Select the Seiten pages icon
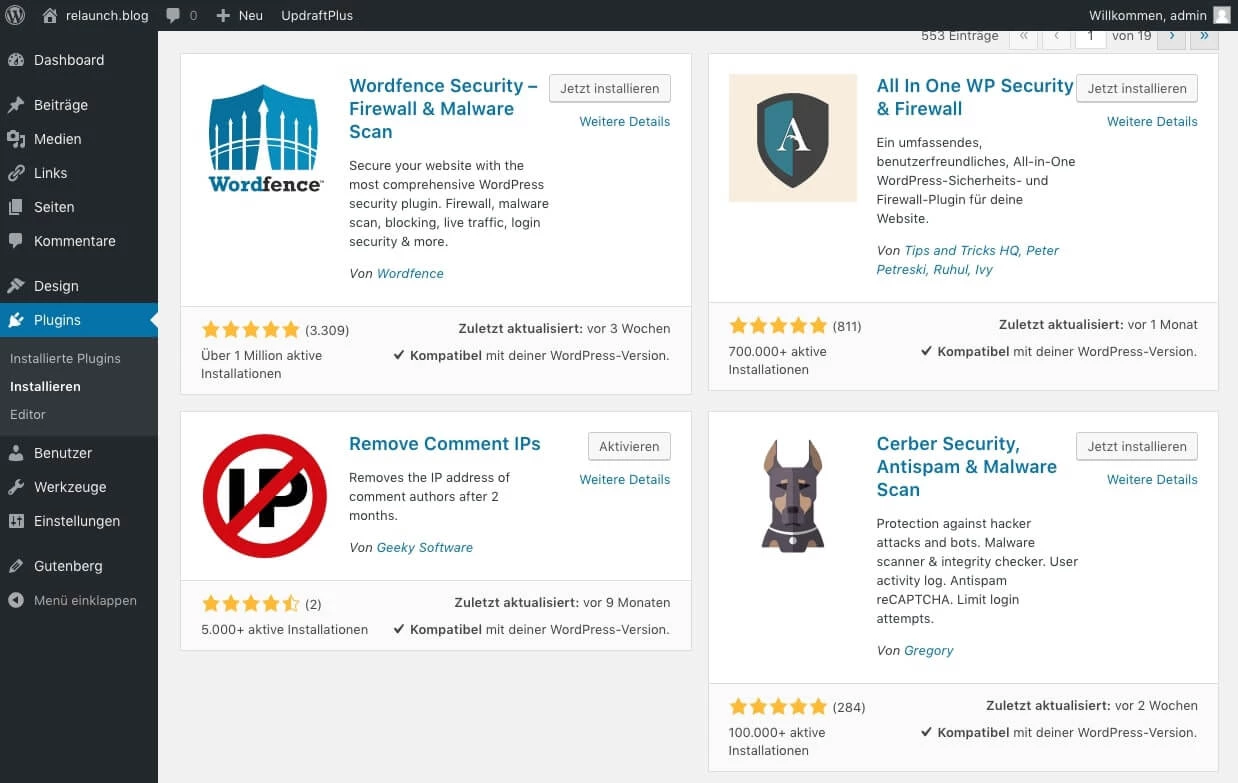This screenshot has height=783, width=1238. [20, 207]
